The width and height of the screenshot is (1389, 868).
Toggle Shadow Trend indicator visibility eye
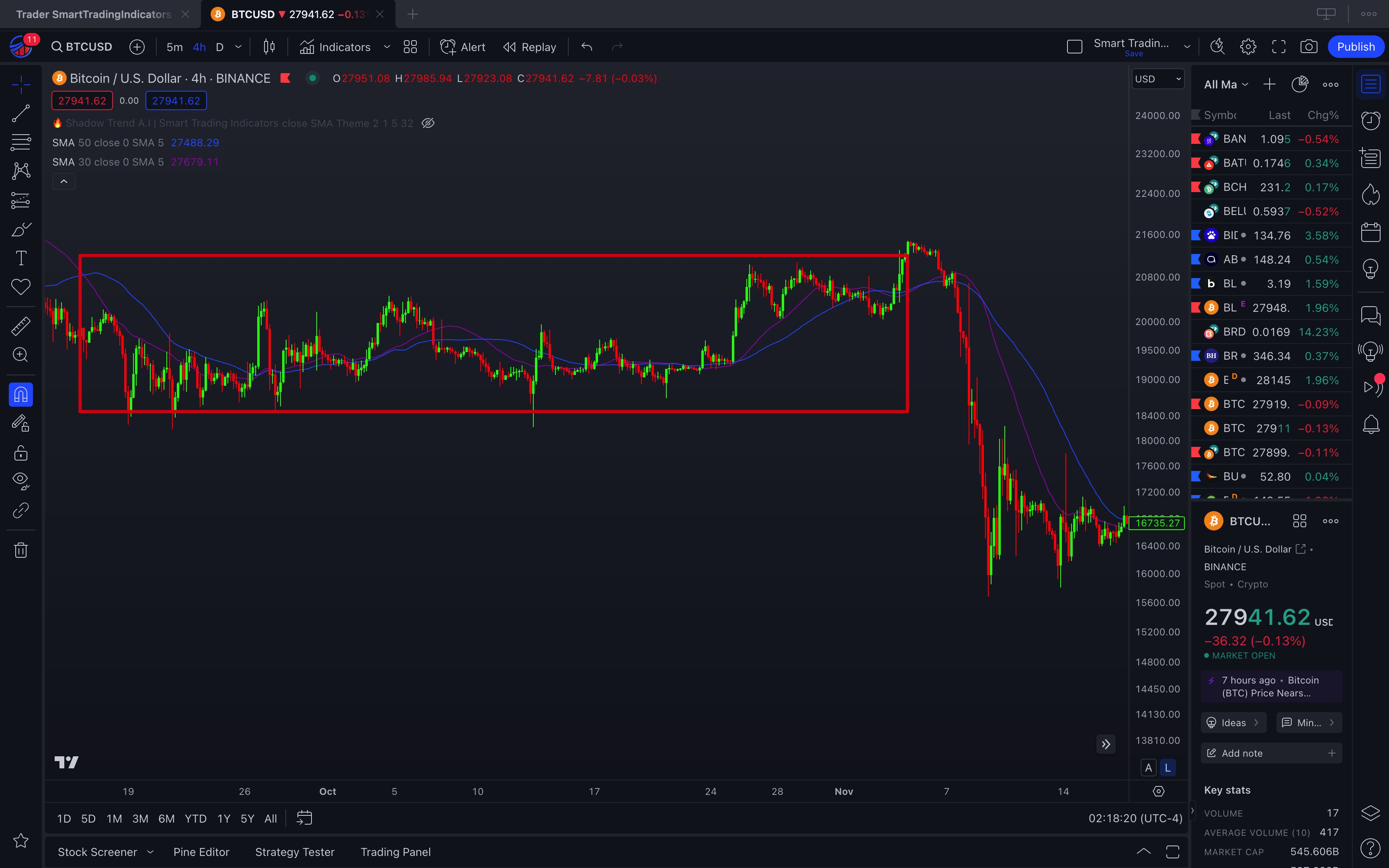tap(428, 123)
